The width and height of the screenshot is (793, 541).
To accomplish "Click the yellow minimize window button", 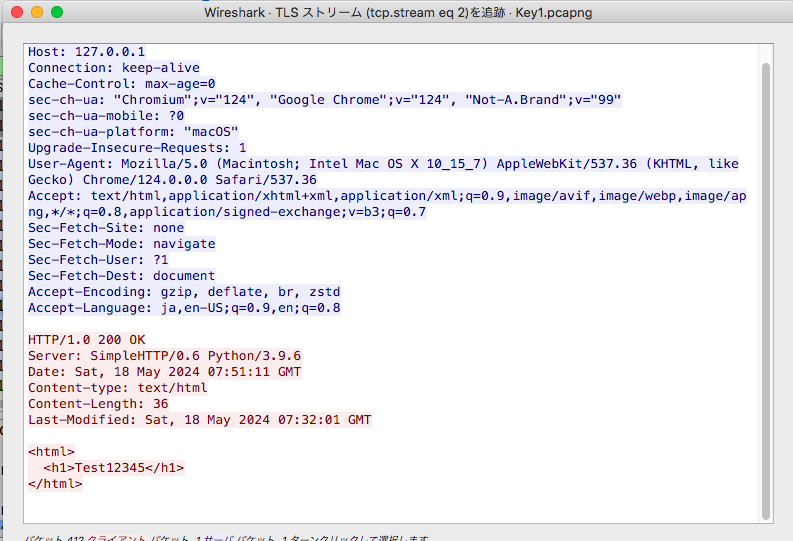I will tap(37, 12).
